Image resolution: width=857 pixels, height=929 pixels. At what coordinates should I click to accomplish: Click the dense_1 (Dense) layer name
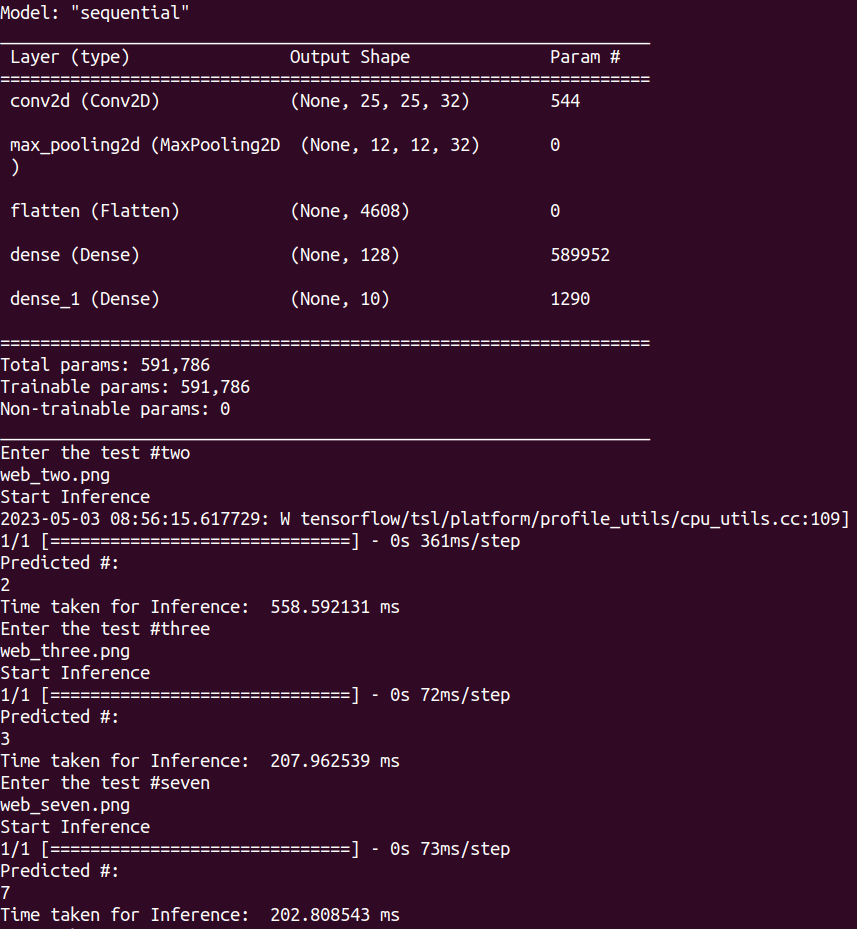(85, 299)
